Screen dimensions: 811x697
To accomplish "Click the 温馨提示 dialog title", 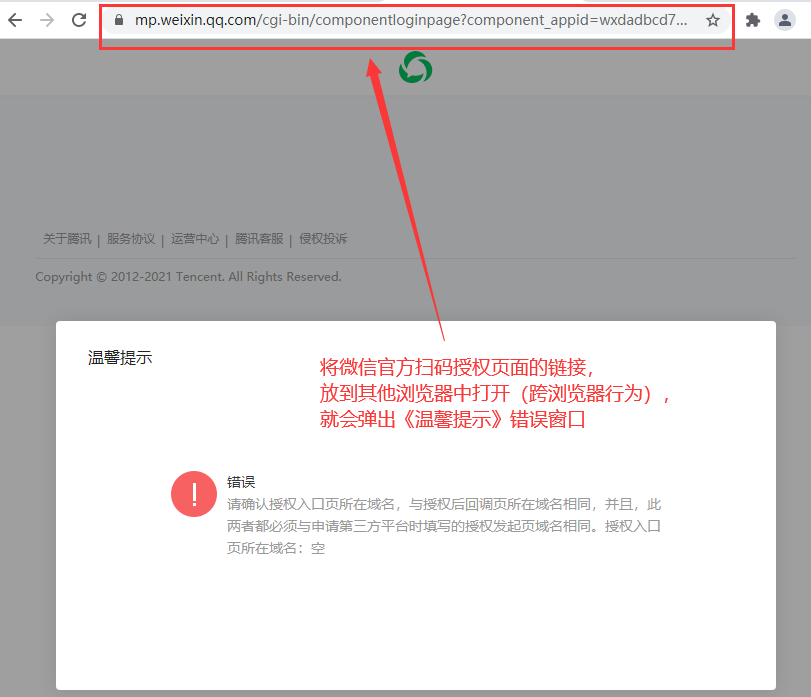I will (120, 358).
